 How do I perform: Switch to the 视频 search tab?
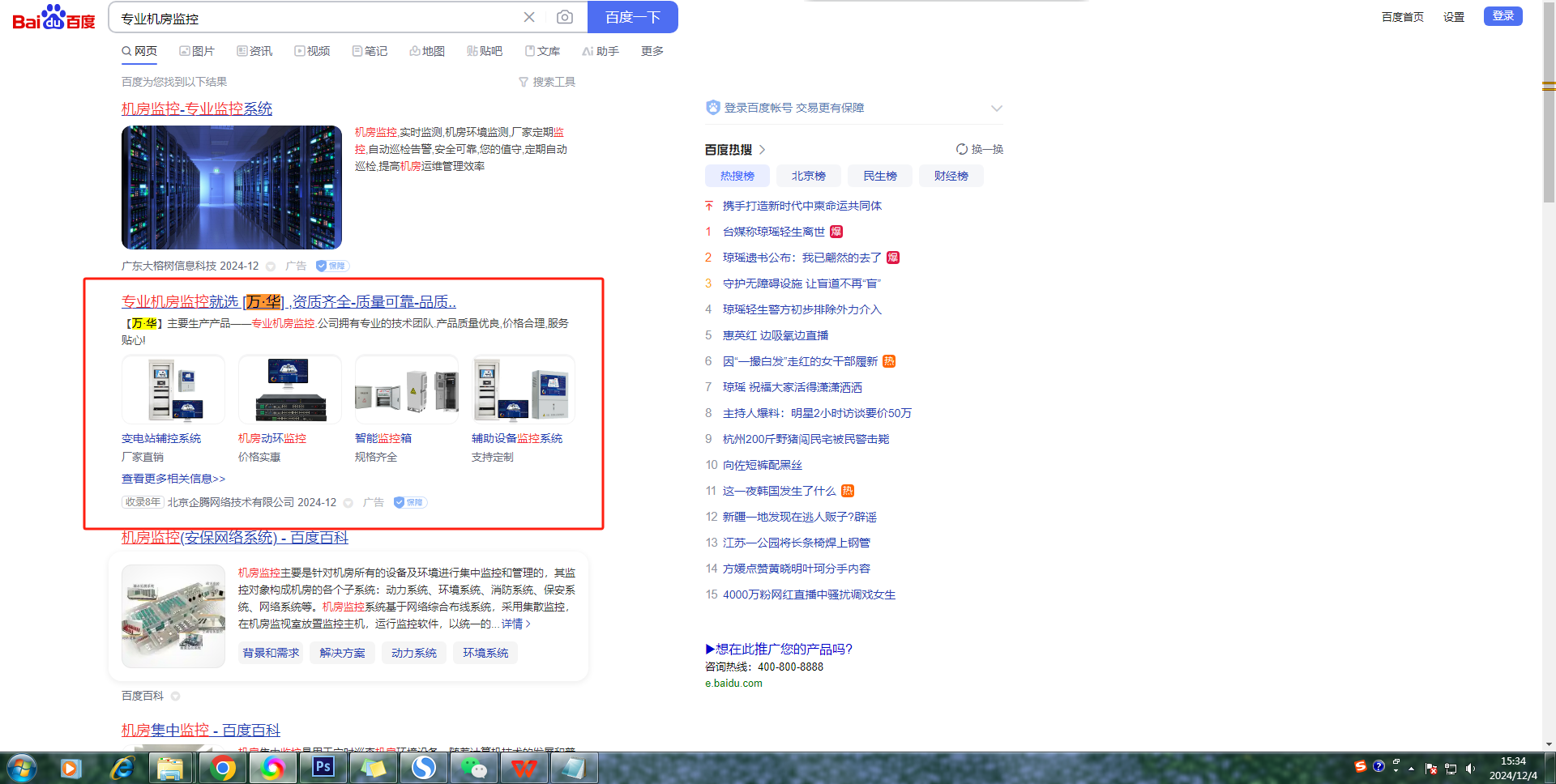coord(312,51)
